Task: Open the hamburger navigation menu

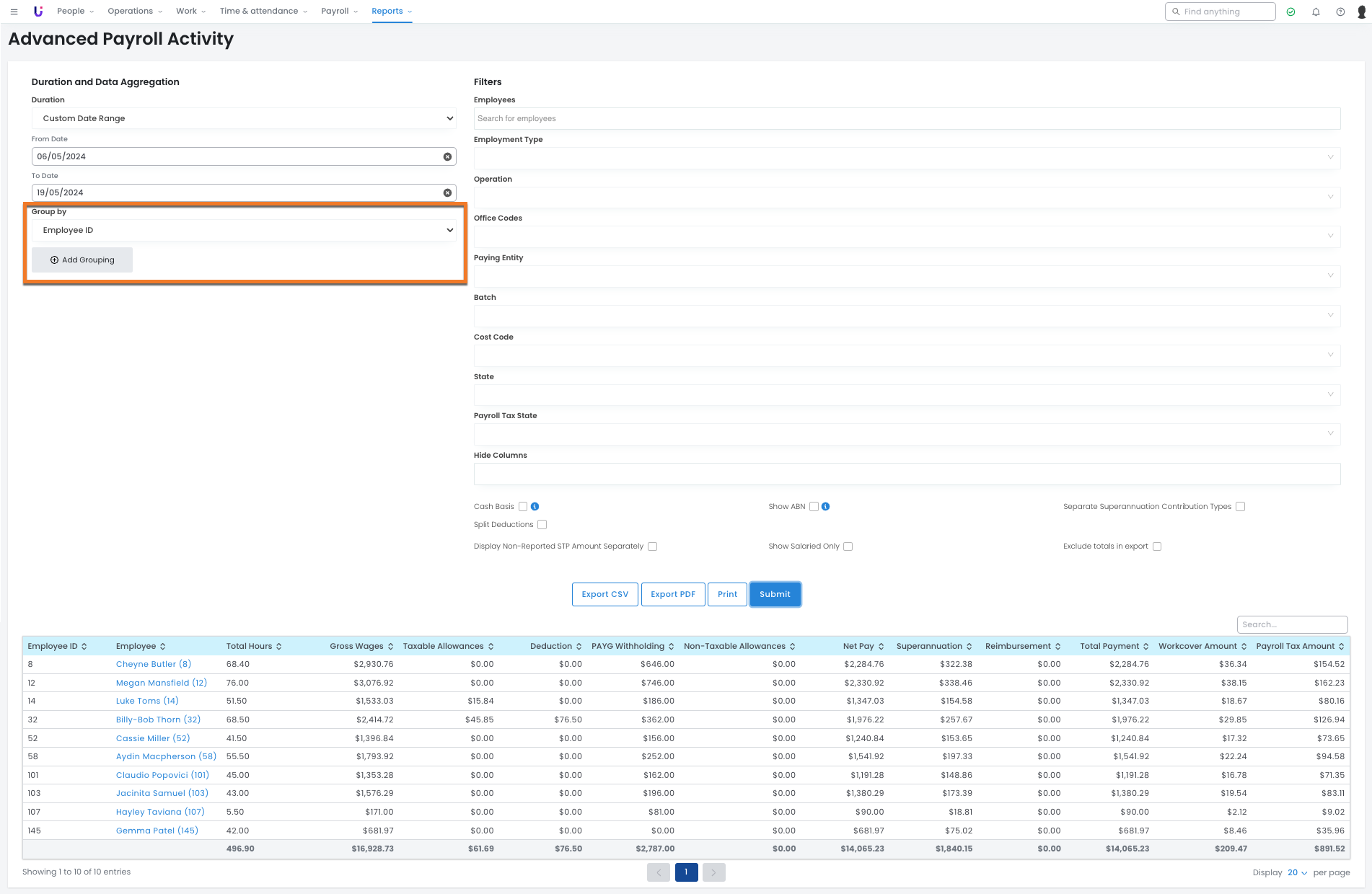Action: [14, 12]
